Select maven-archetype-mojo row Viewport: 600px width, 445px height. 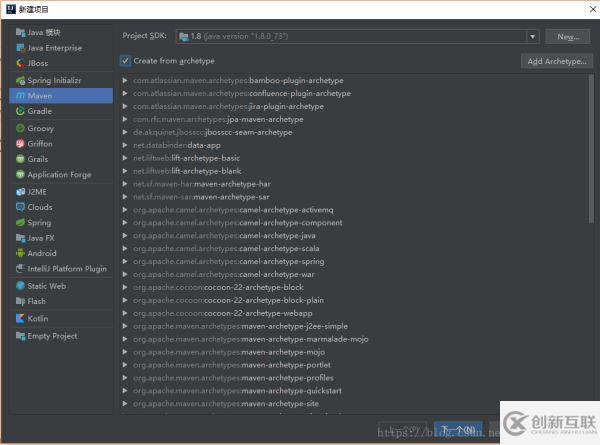point(354,352)
